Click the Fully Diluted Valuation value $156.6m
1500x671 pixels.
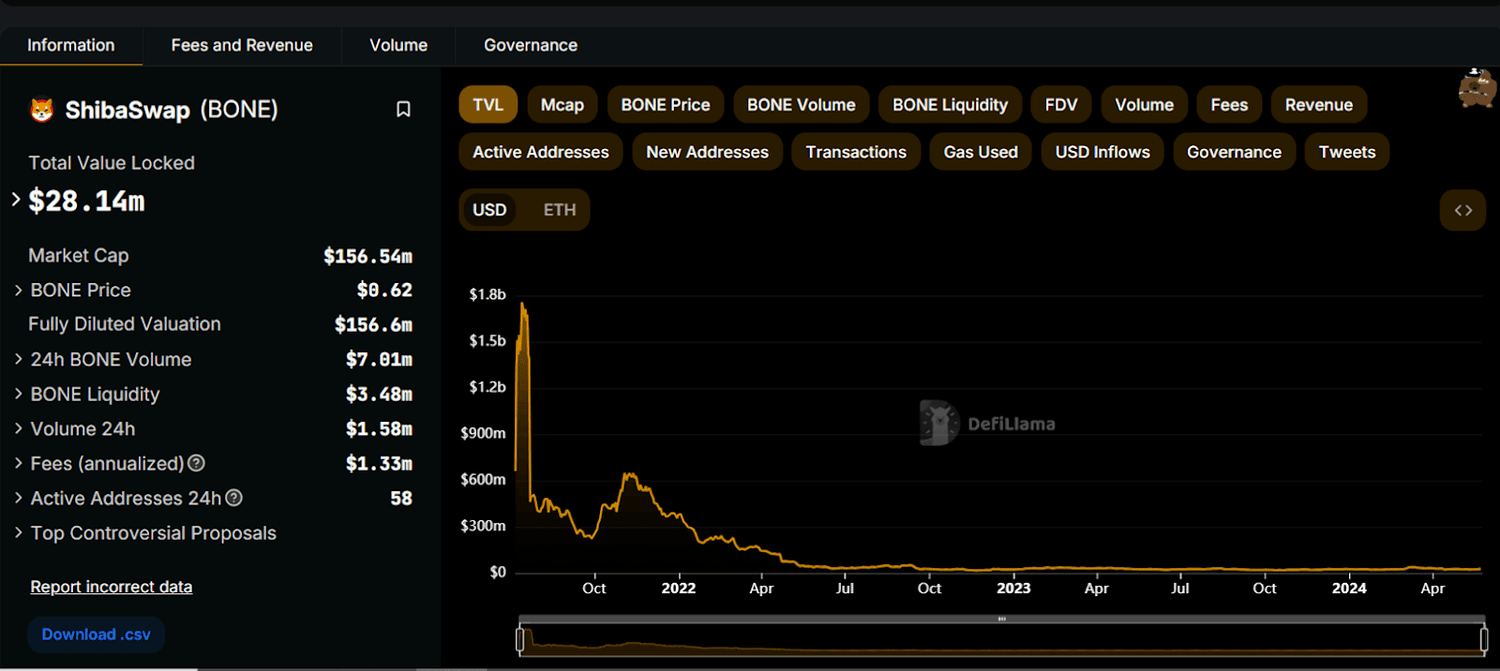click(x=373, y=324)
